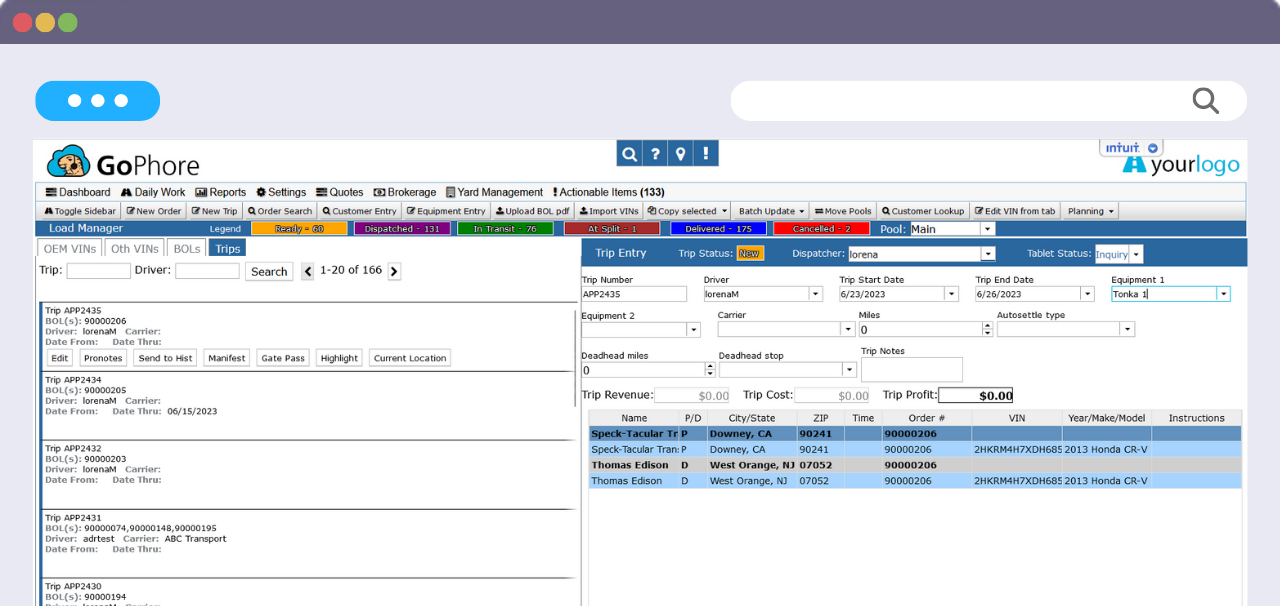Image resolution: width=1280 pixels, height=606 pixels.
Task: Open the Brokerage menu
Action: [x=405, y=192]
